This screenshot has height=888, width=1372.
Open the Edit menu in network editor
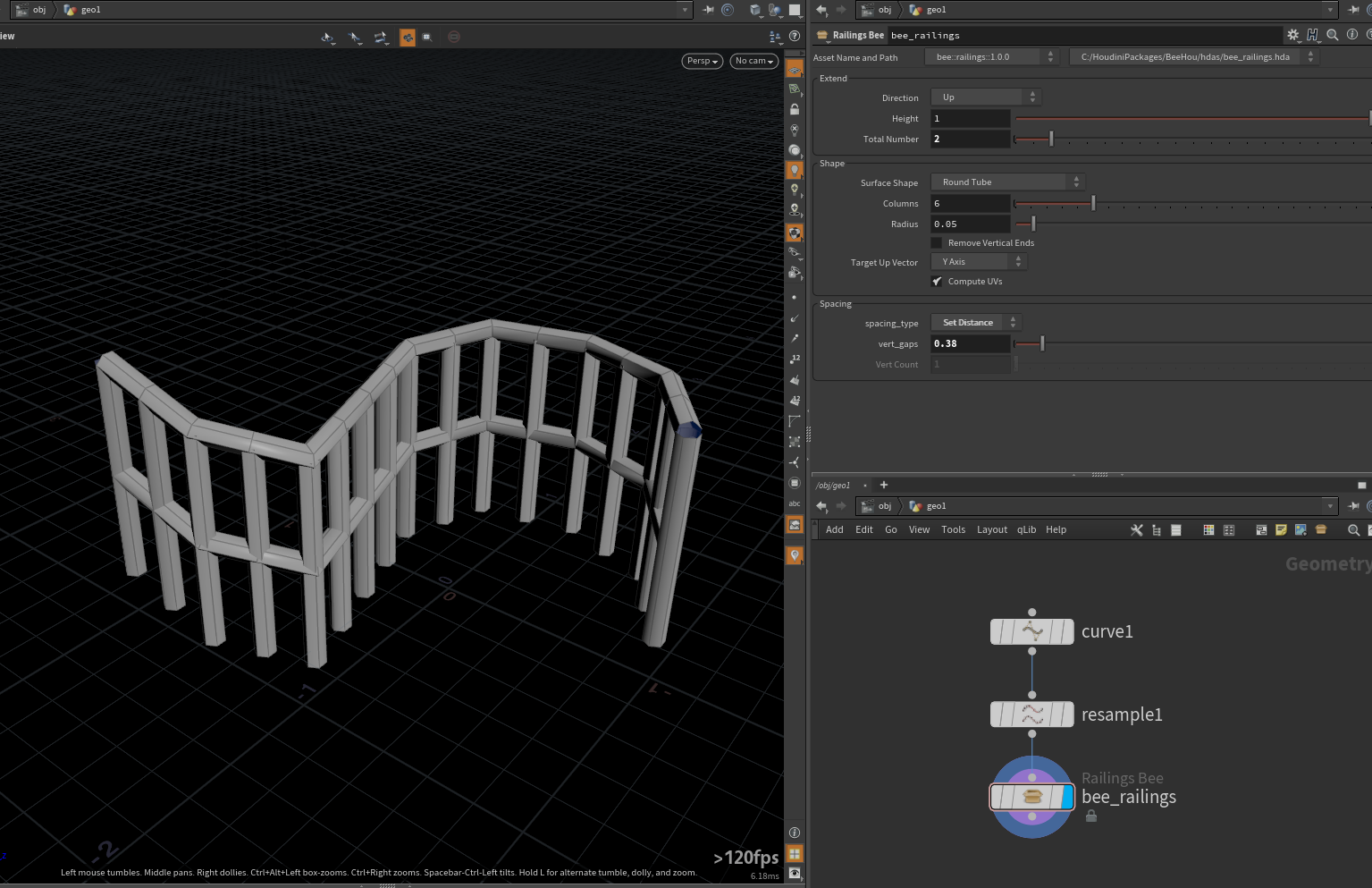(x=864, y=530)
